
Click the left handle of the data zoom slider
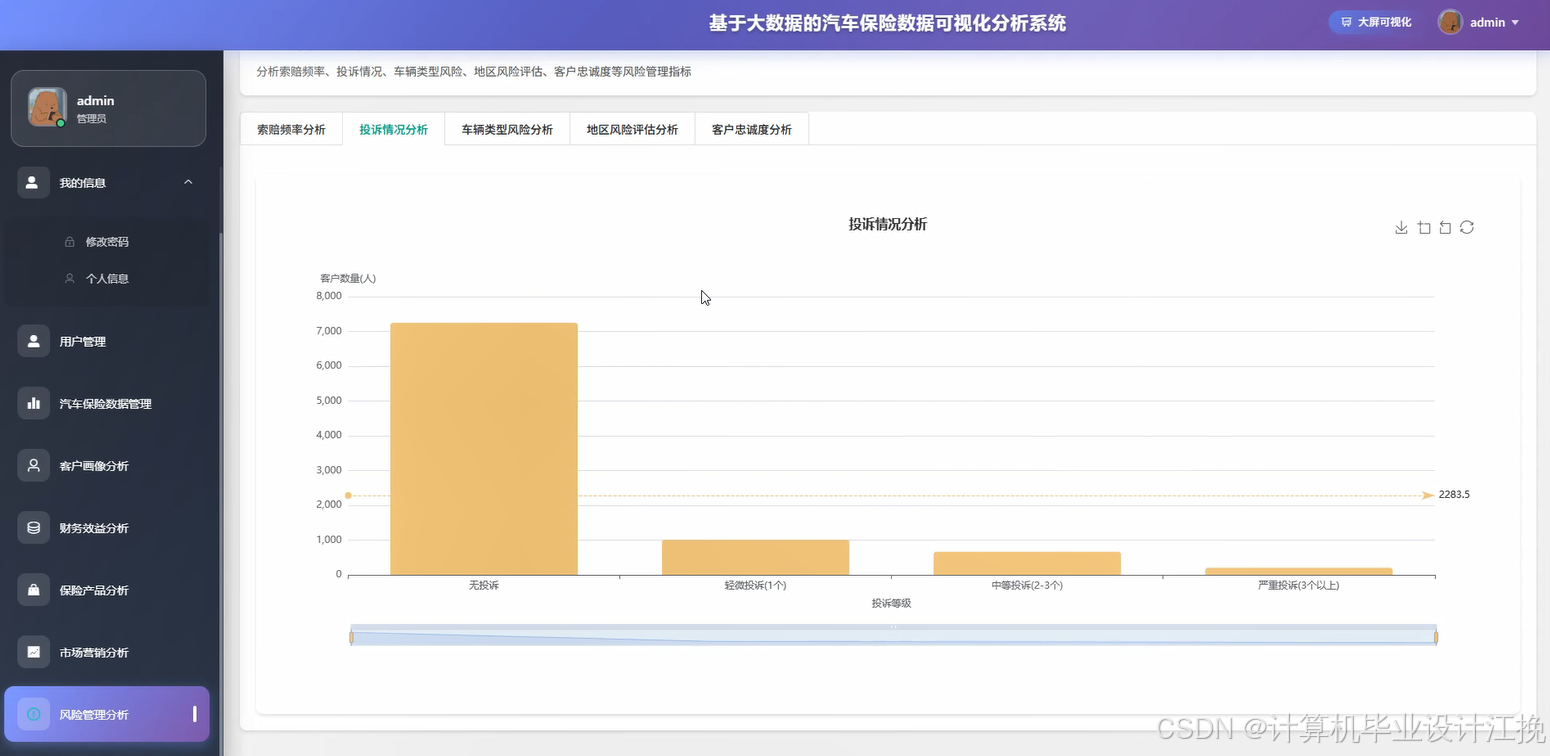tap(351, 637)
